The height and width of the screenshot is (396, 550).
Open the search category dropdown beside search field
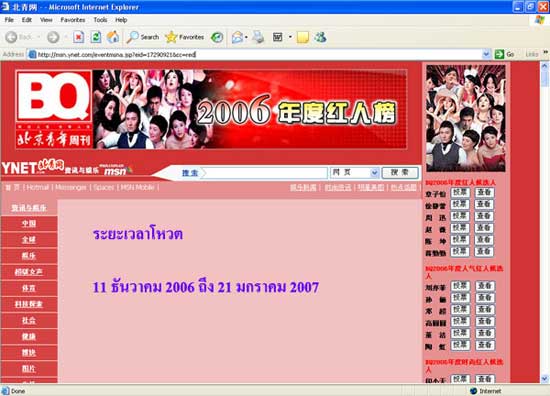pyautogui.click(x=374, y=173)
